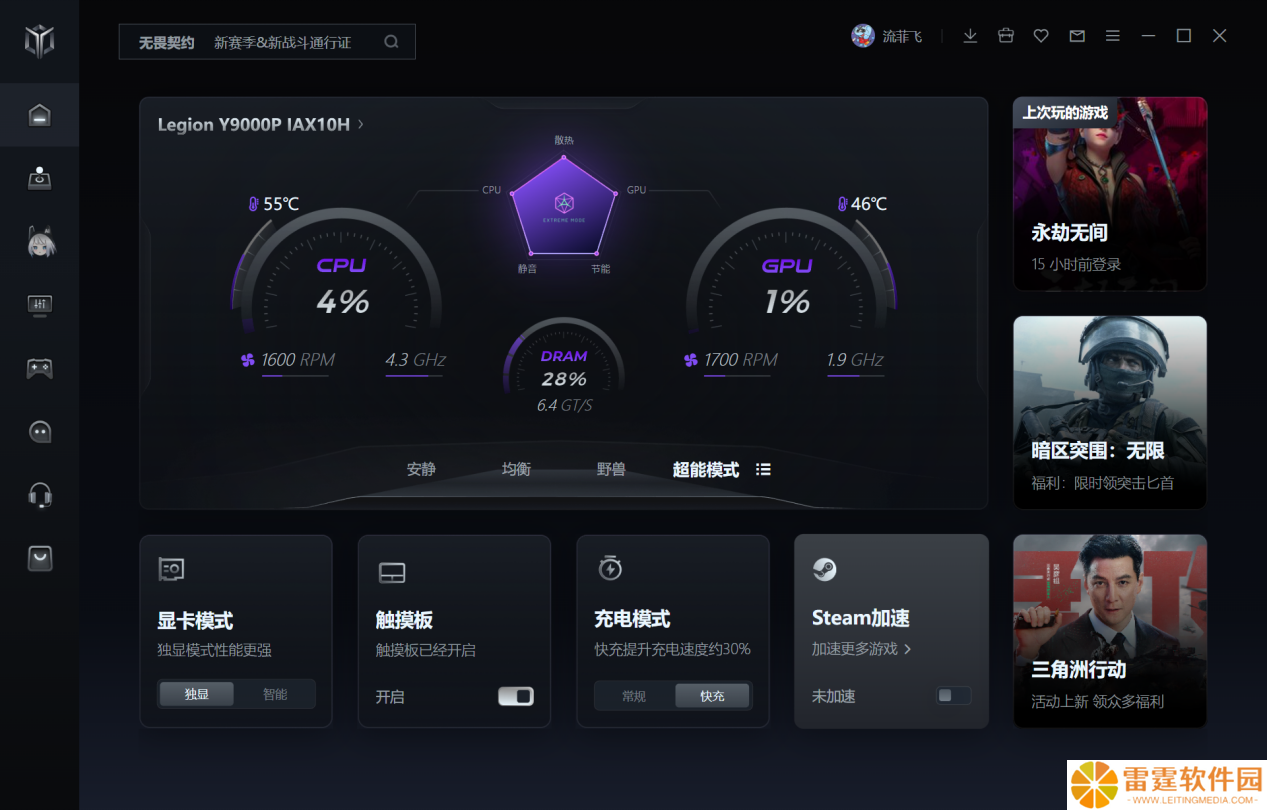Open the headset icon in sidebar
Image resolution: width=1267 pixels, height=810 pixels.
tap(39, 495)
